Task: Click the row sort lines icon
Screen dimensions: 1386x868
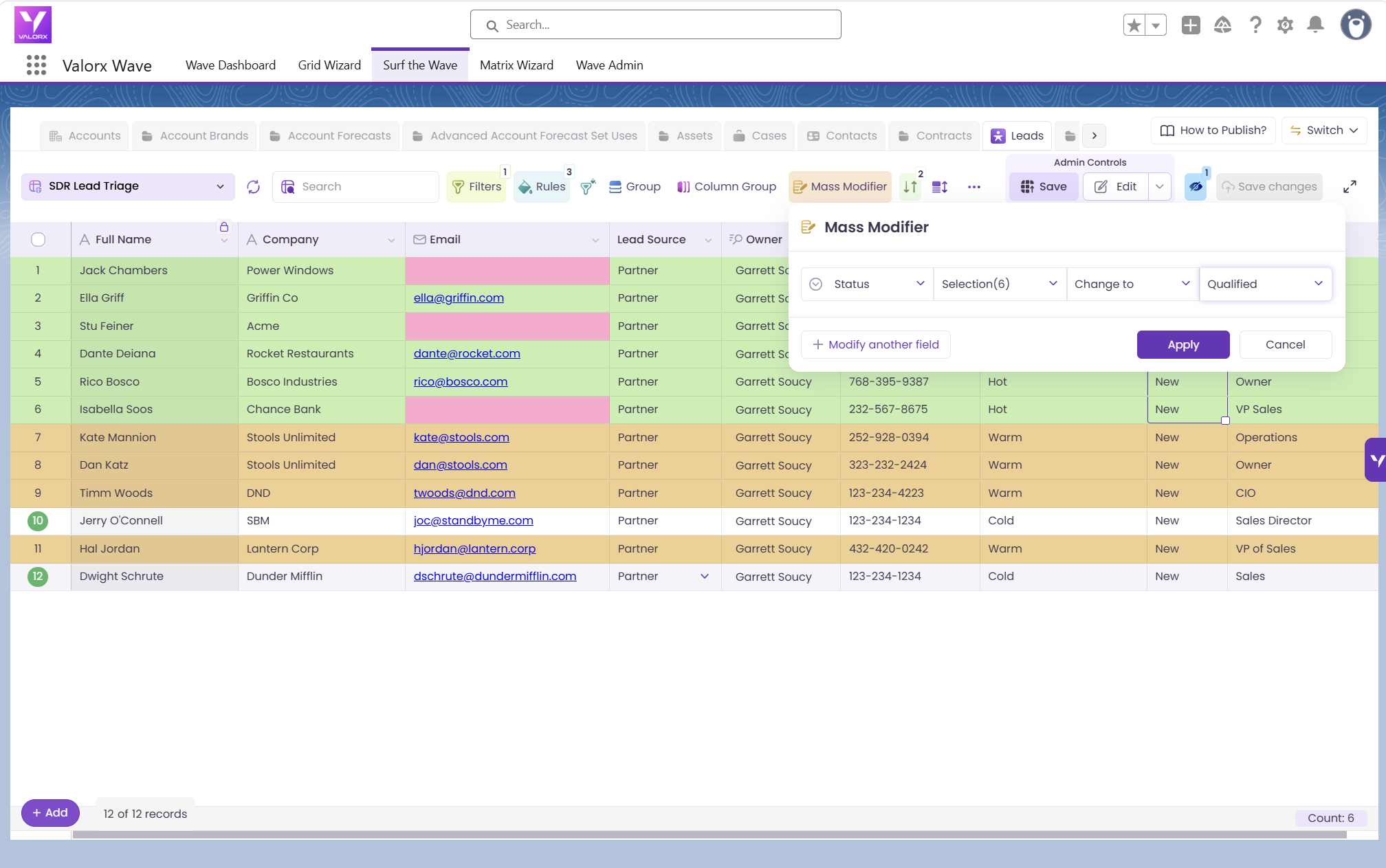Action: (x=940, y=187)
